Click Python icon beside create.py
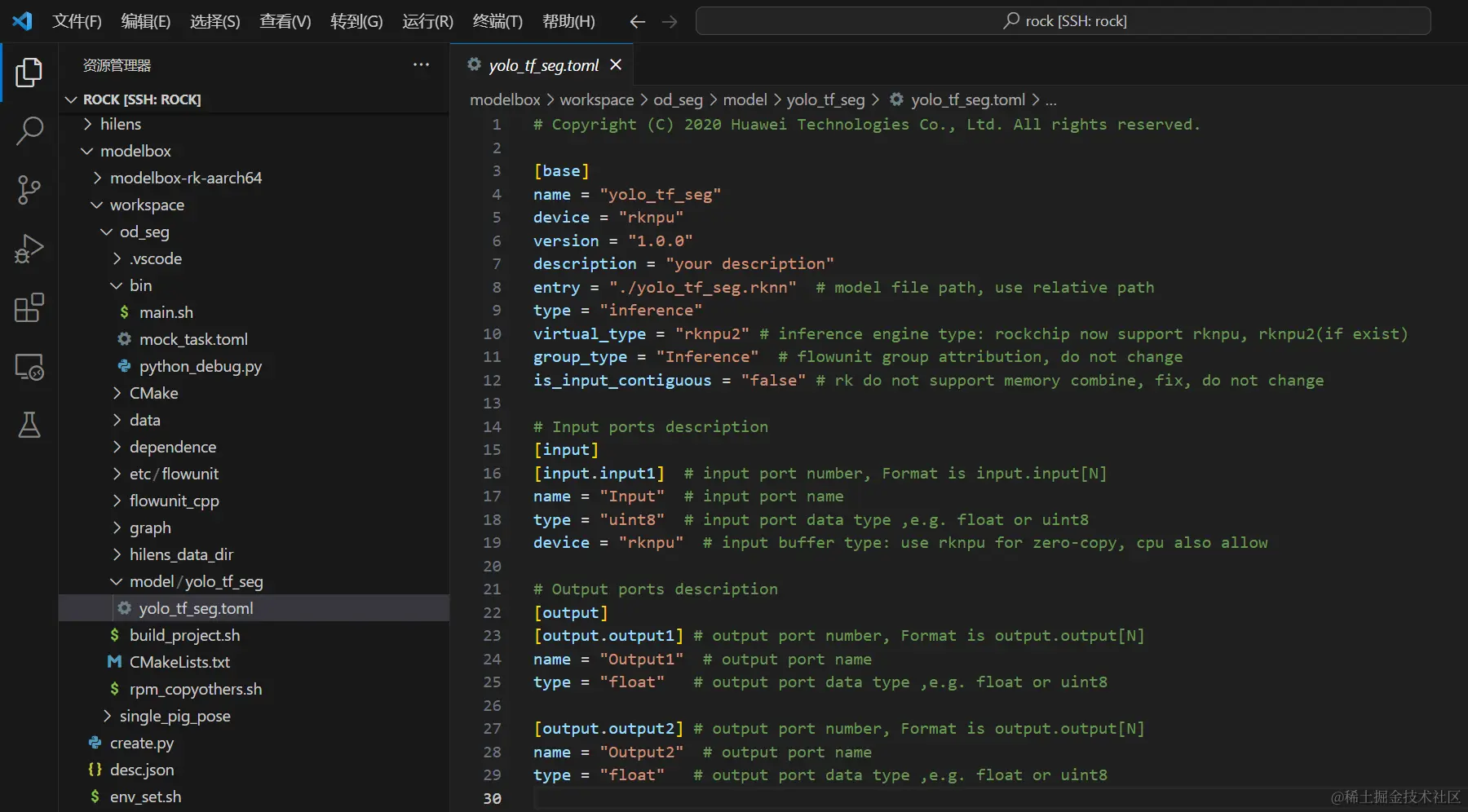The image size is (1468, 812). tap(95, 743)
